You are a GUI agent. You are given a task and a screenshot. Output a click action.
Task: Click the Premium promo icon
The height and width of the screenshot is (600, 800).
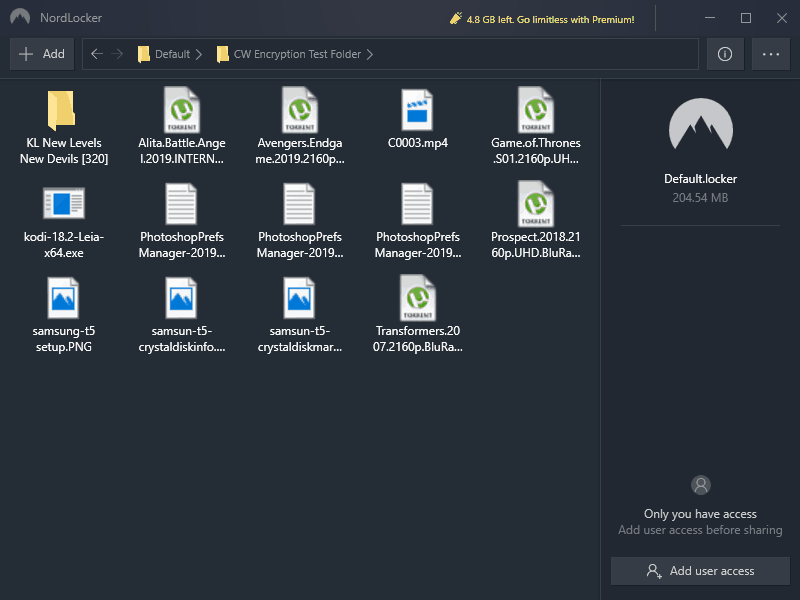[455, 19]
